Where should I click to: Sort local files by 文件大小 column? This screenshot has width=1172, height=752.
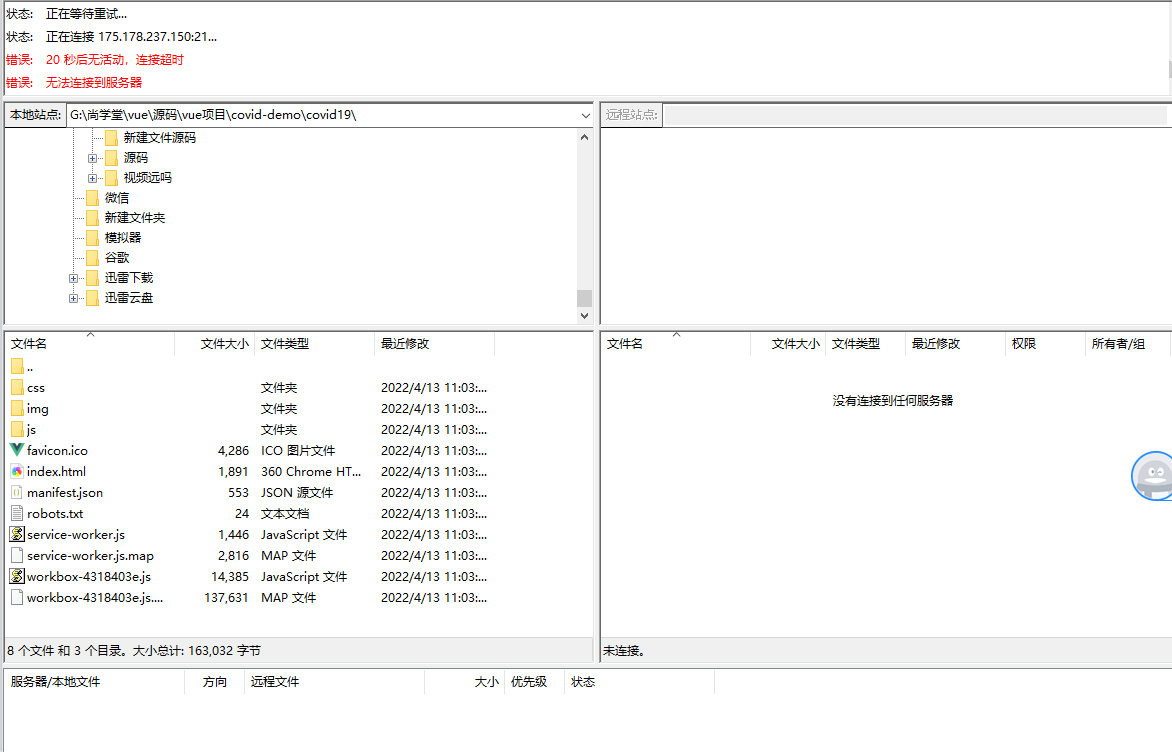click(x=215, y=344)
